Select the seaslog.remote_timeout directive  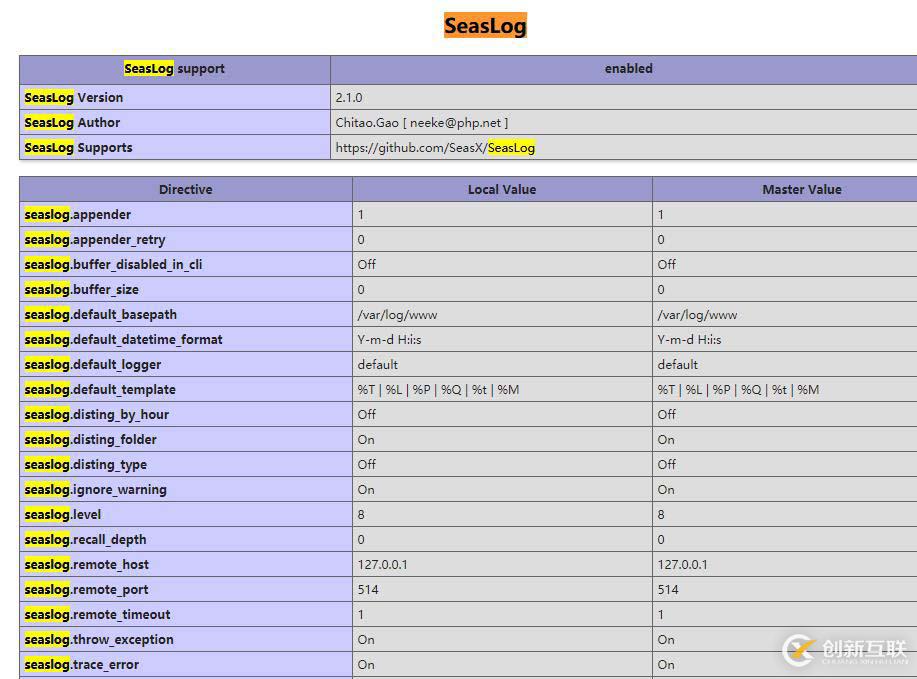[x=97, y=615]
